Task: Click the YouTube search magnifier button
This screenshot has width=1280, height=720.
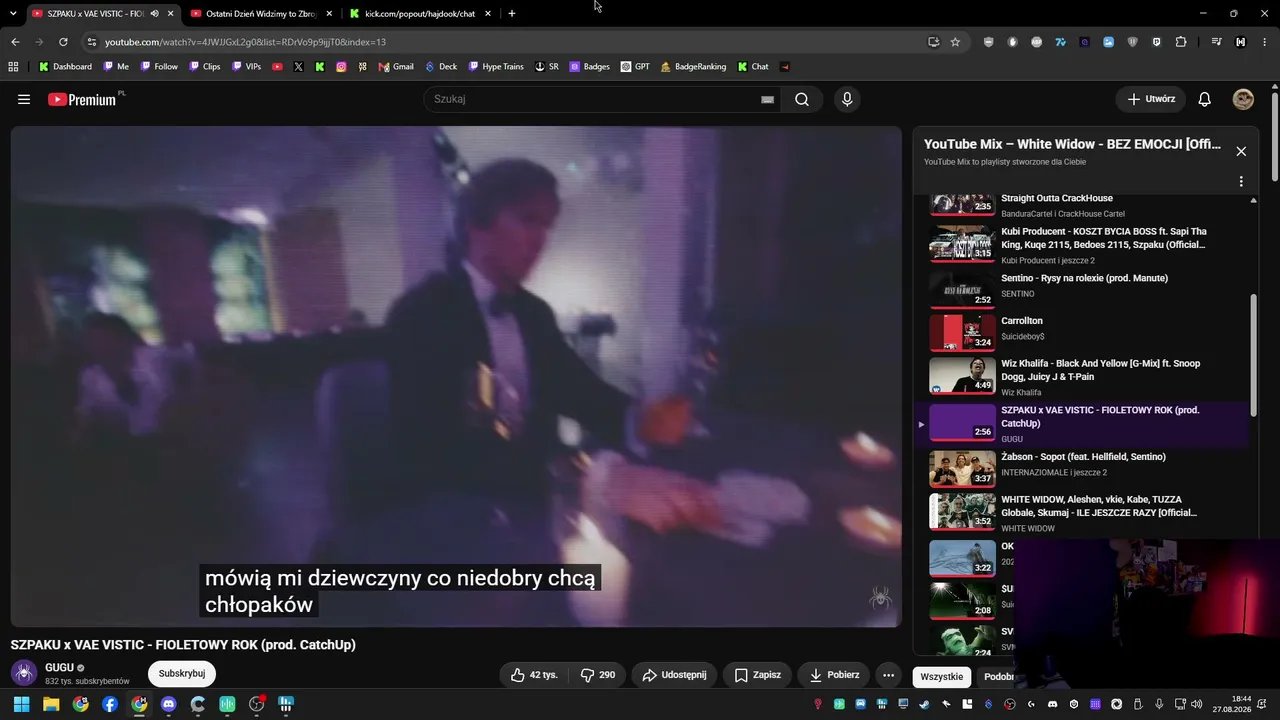Action: pyautogui.click(x=802, y=99)
